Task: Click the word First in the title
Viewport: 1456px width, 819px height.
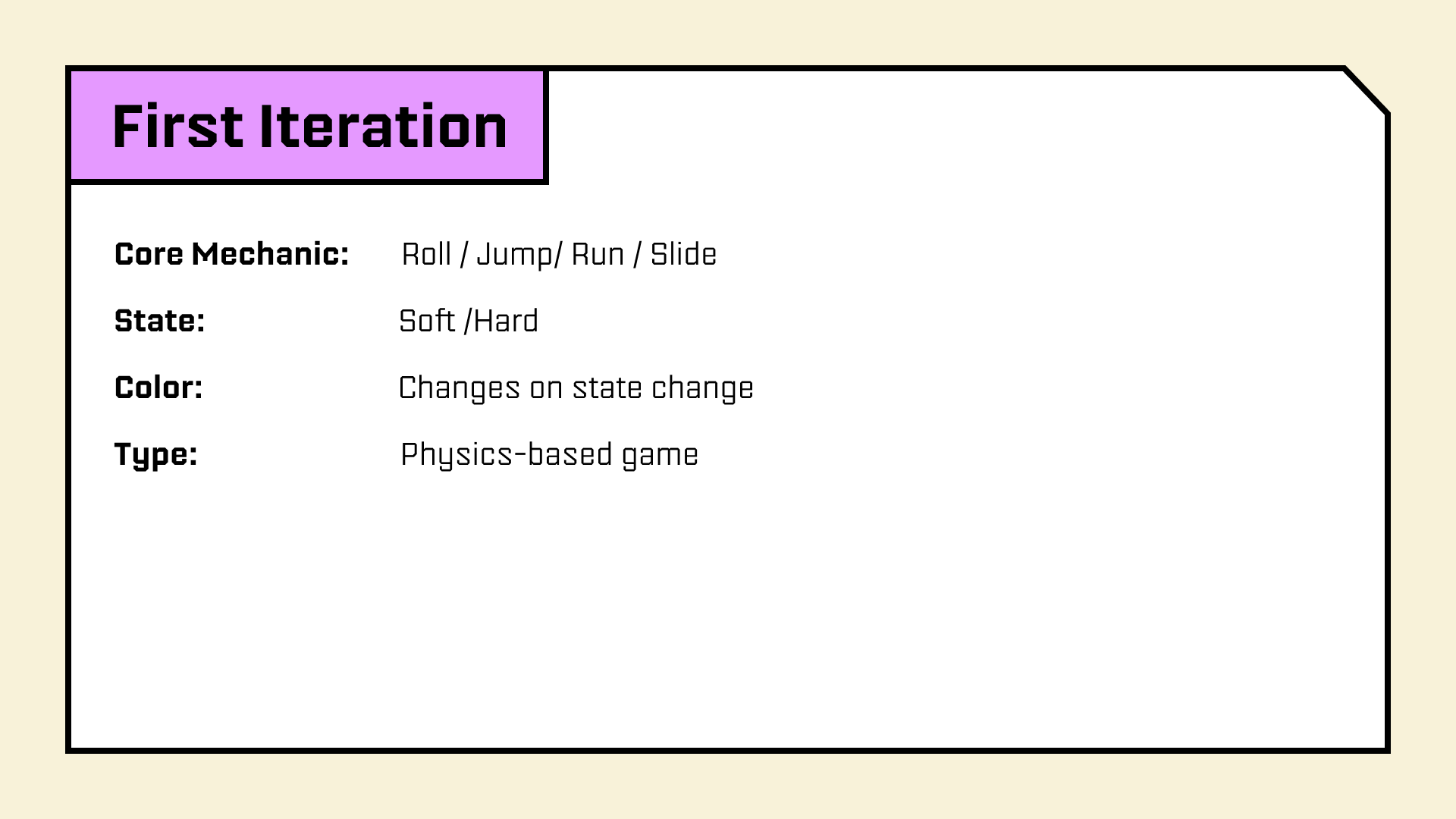Action: (x=177, y=126)
